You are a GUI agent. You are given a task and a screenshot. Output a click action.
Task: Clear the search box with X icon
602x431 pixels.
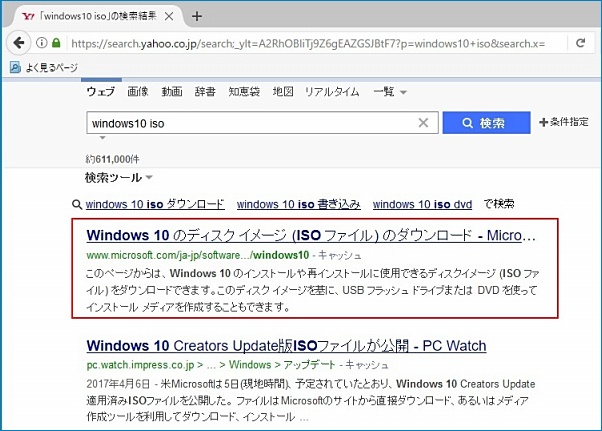pos(423,123)
